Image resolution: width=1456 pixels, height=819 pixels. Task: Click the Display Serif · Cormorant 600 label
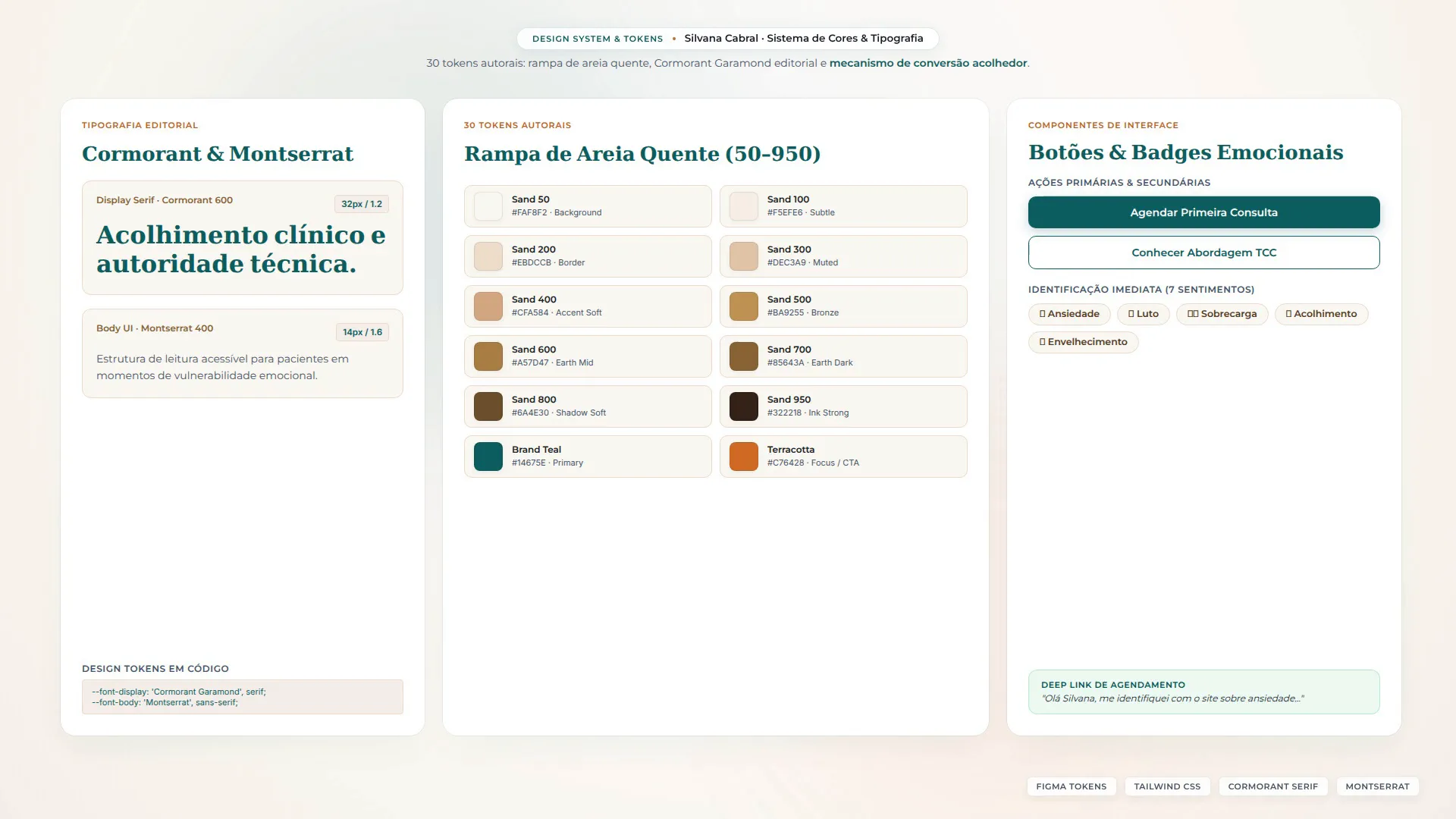tap(165, 200)
